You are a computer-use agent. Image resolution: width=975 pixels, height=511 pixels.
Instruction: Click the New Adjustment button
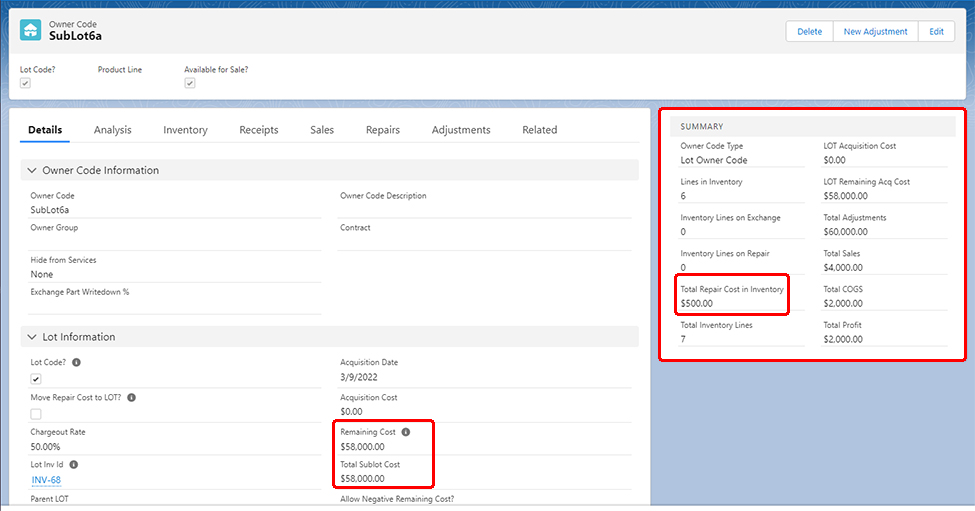click(875, 31)
